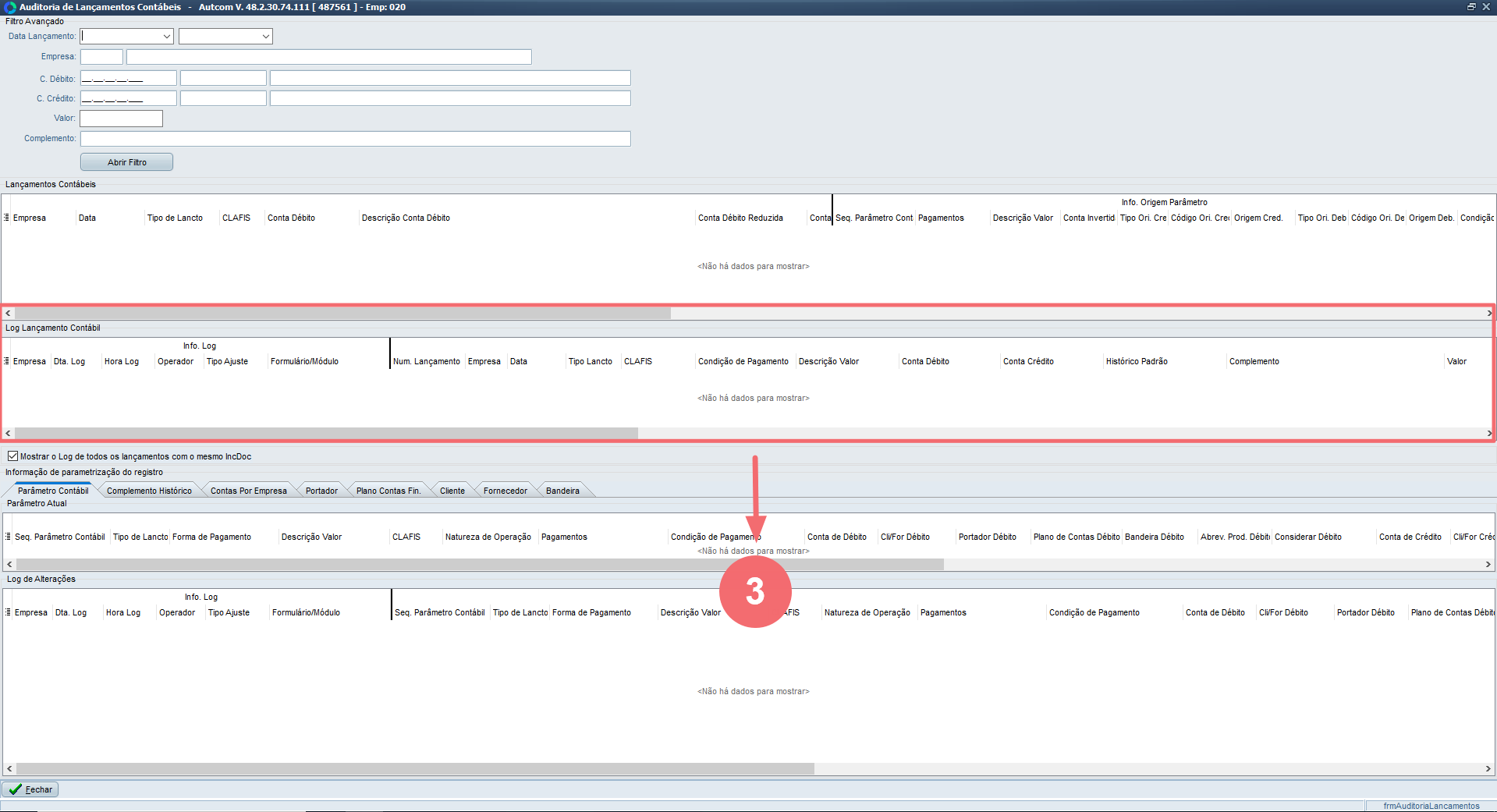Click horizontal scrollbar thumb of Parâmetro Atual grid
1497x812 pixels.
point(480,564)
